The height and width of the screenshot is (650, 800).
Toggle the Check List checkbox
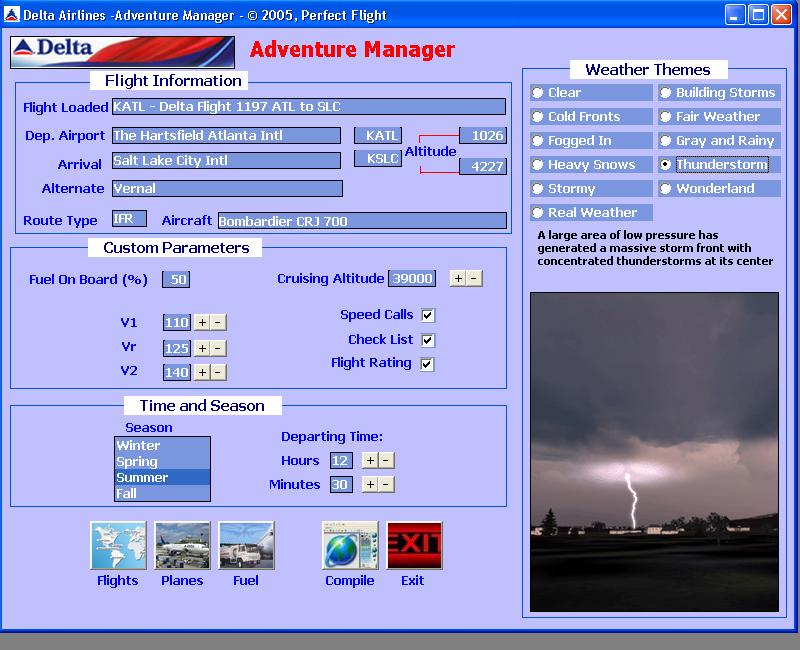[x=428, y=340]
